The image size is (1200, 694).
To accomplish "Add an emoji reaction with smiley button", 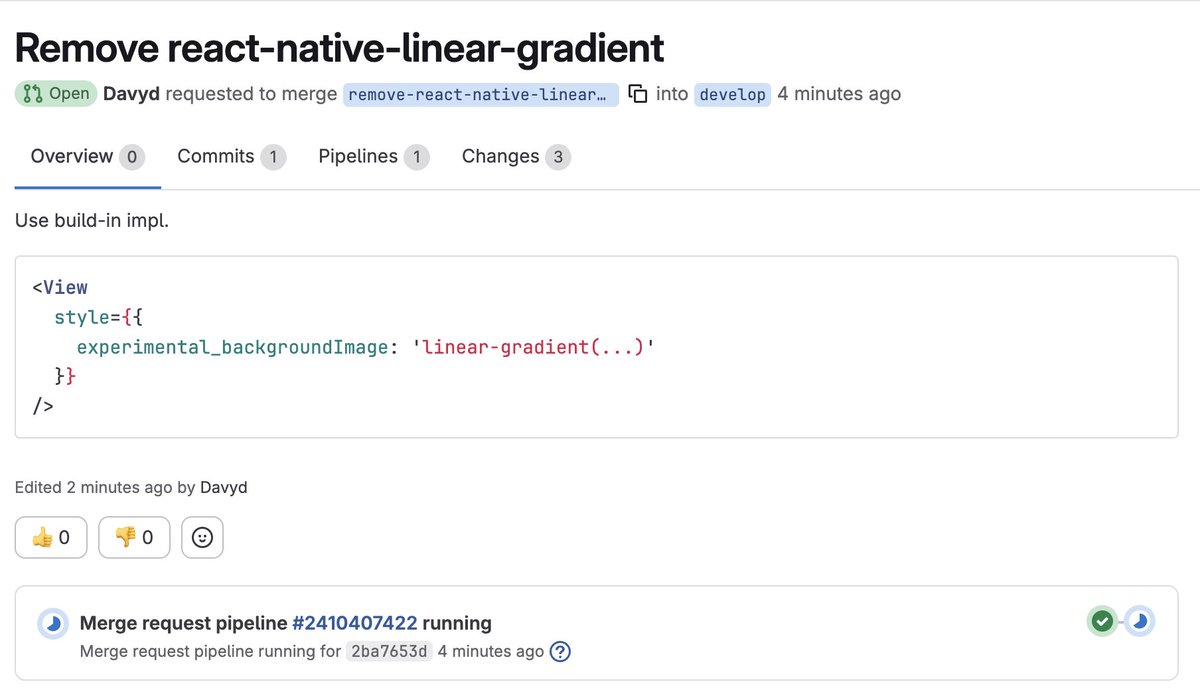I will [x=202, y=537].
